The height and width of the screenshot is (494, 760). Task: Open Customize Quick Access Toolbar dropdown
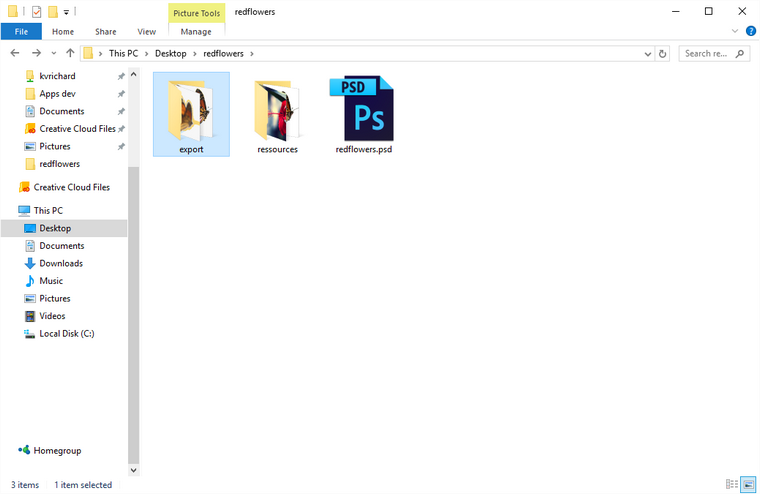66,12
